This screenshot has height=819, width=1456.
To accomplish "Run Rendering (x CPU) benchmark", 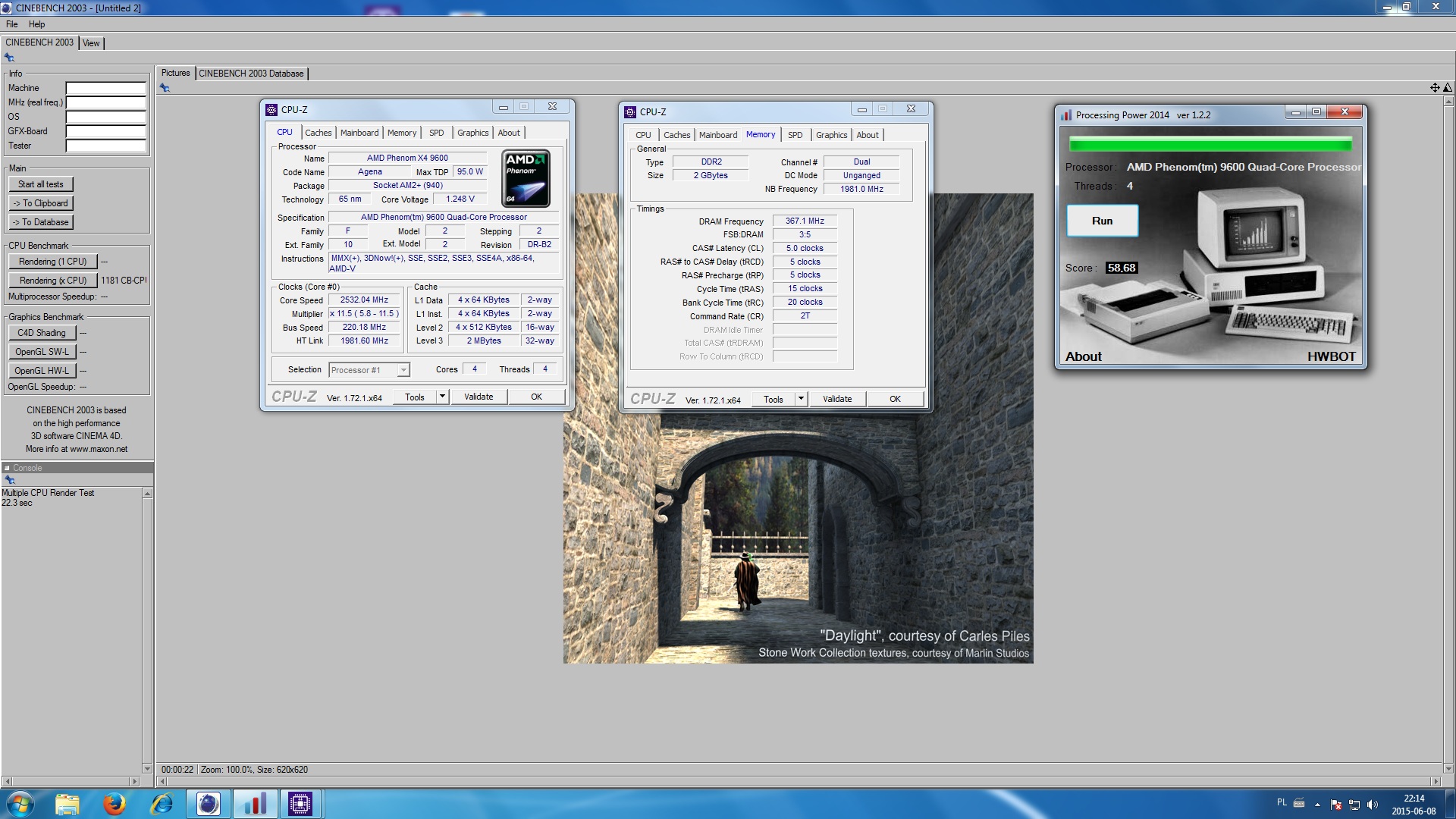I will [x=53, y=281].
